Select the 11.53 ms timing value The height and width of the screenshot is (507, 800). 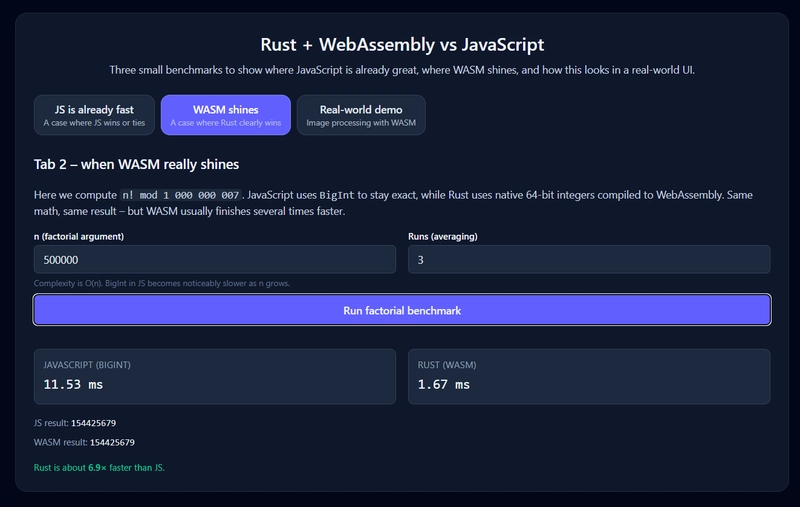73,385
